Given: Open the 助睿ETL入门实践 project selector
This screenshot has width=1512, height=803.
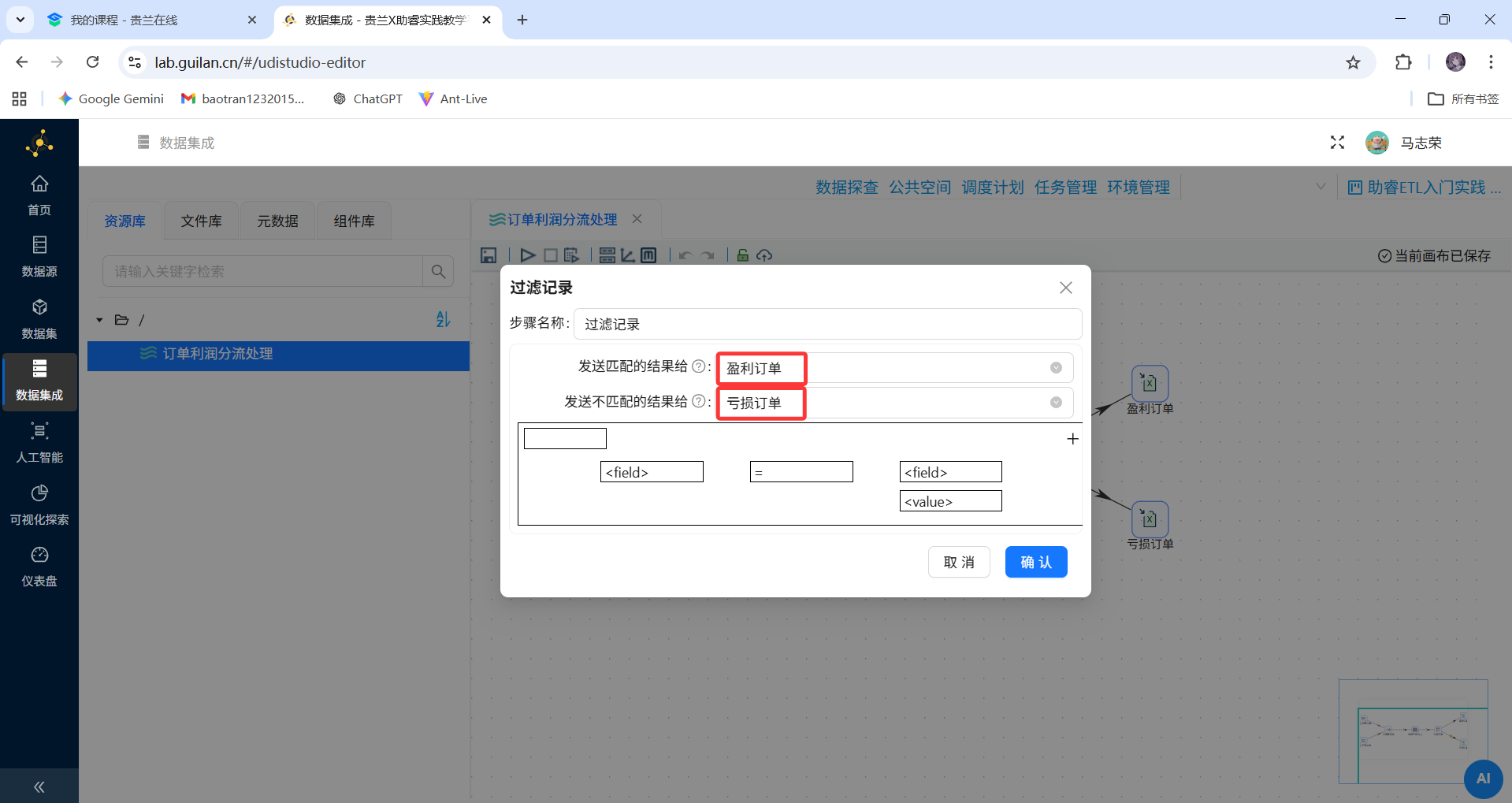Looking at the screenshot, I should (x=1425, y=188).
